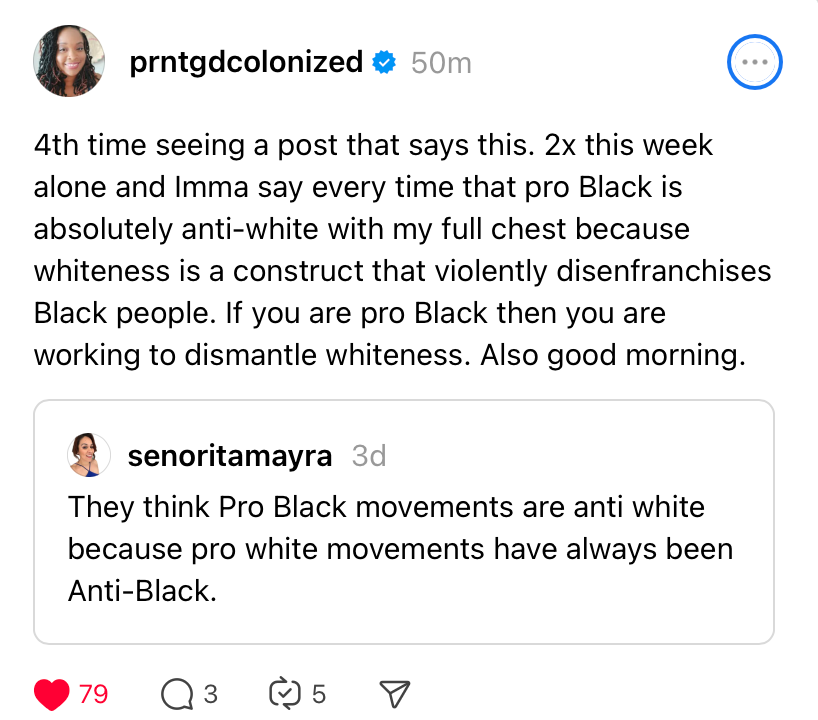818x720 pixels.
Task: Open the three-dot more options menu
Action: coord(754,62)
